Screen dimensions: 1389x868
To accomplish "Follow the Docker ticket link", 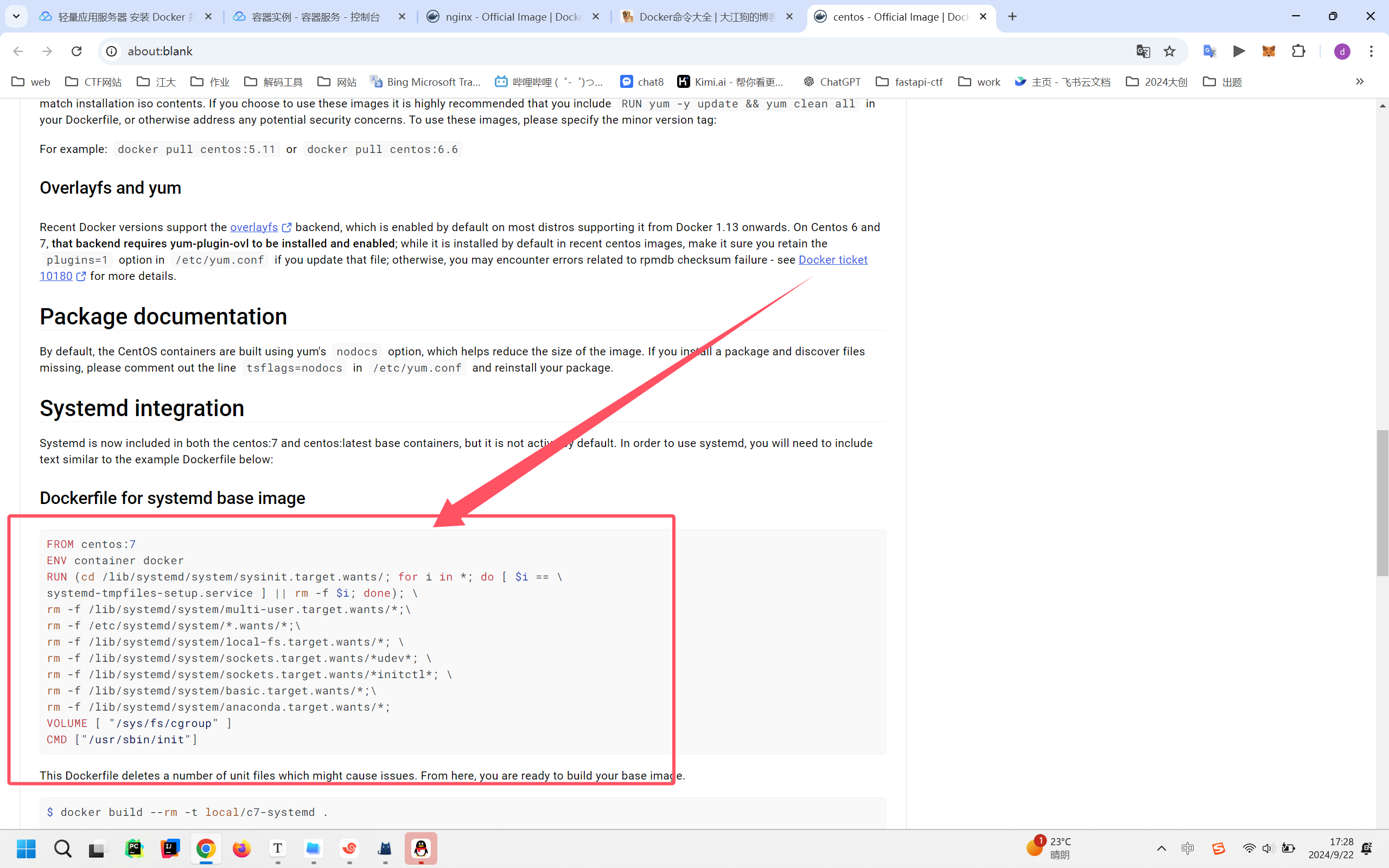I will [833, 260].
